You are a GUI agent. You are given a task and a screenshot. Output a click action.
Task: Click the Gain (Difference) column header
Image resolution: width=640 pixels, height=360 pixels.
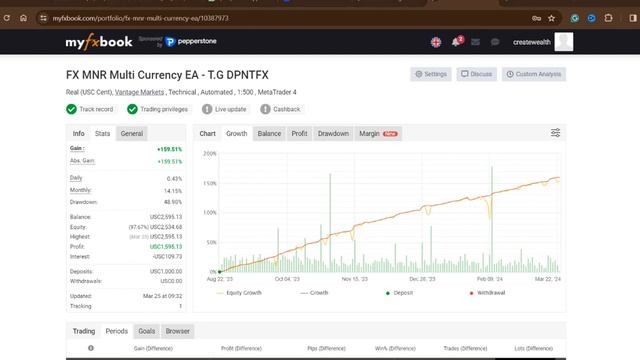click(x=153, y=349)
